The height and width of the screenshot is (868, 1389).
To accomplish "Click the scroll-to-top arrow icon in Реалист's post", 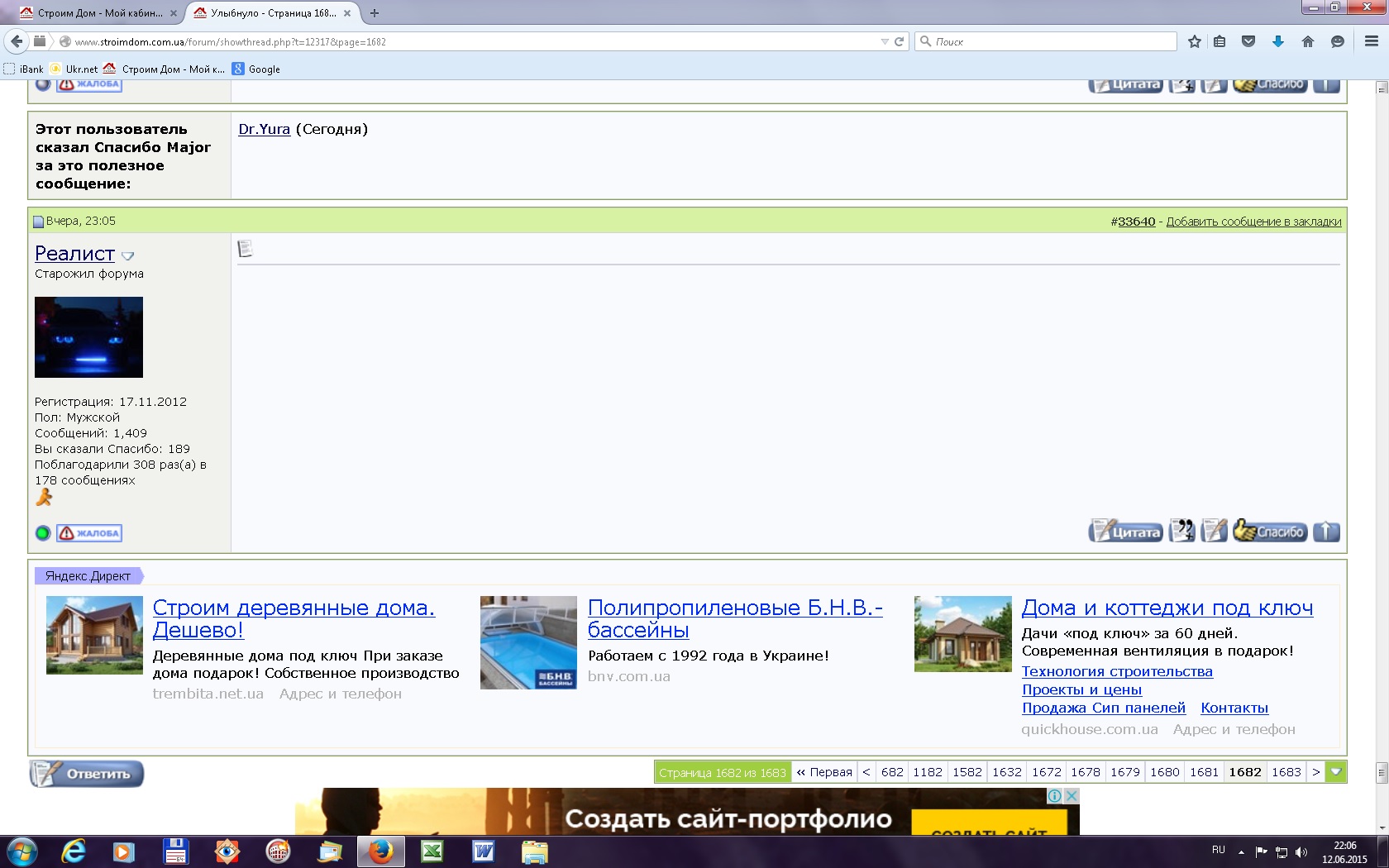I will click(x=1326, y=532).
